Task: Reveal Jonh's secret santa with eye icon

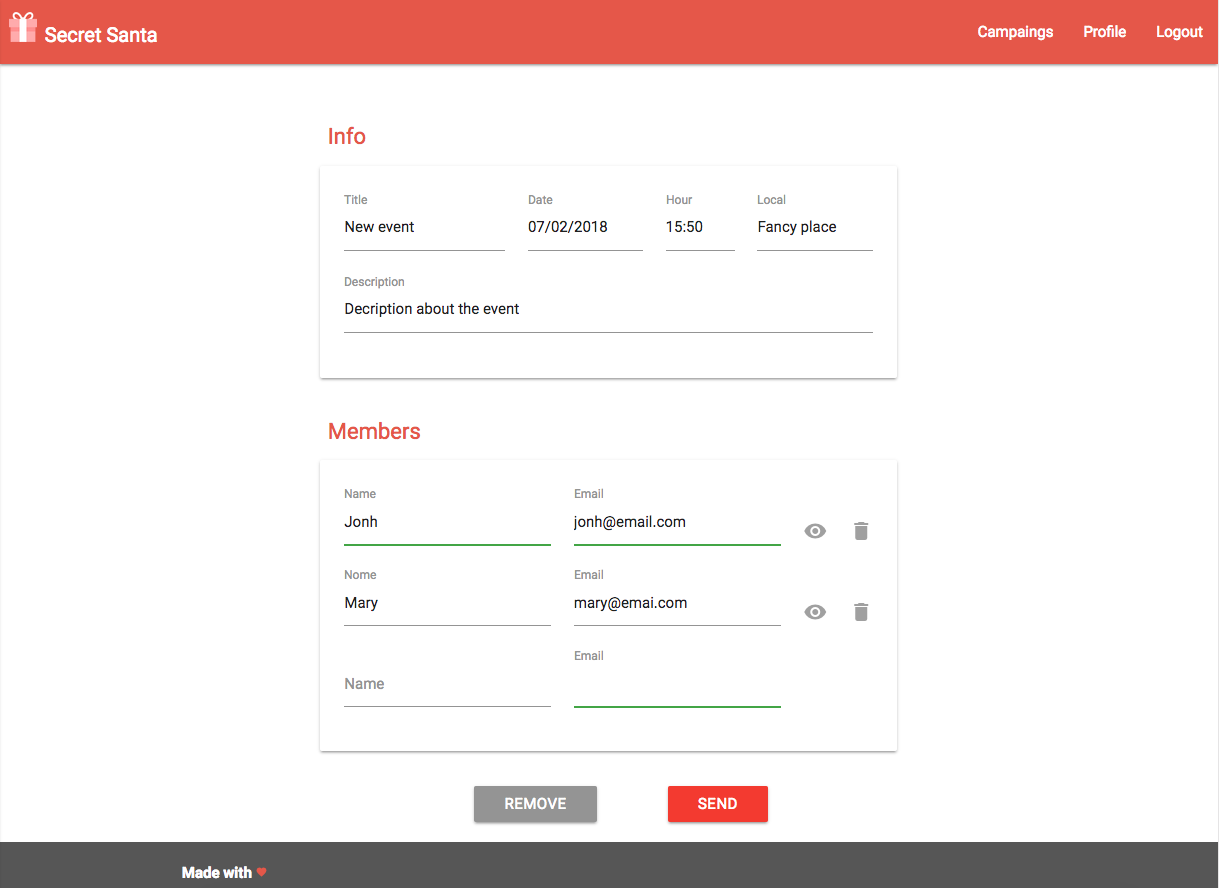Action: [814, 531]
